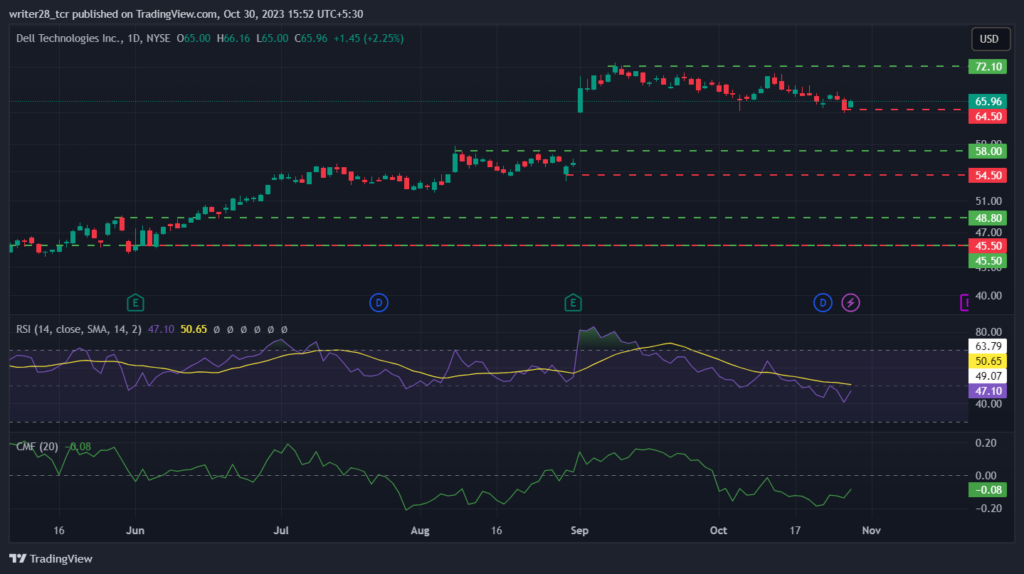This screenshot has width=1024, height=574.
Task: Click the CMF 0.20 axis label
Action: [x=985, y=443]
